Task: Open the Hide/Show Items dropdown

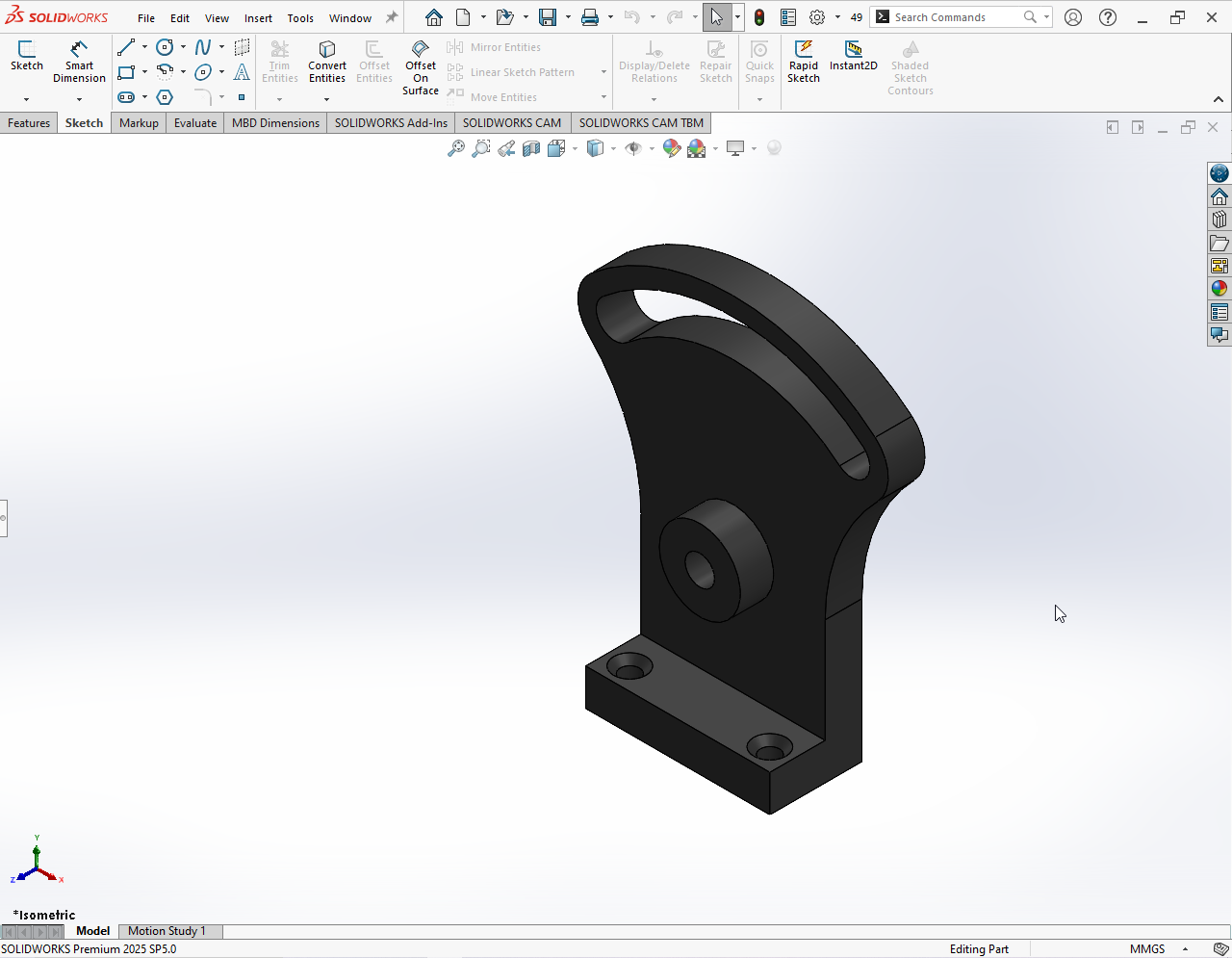Action: [x=652, y=148]
